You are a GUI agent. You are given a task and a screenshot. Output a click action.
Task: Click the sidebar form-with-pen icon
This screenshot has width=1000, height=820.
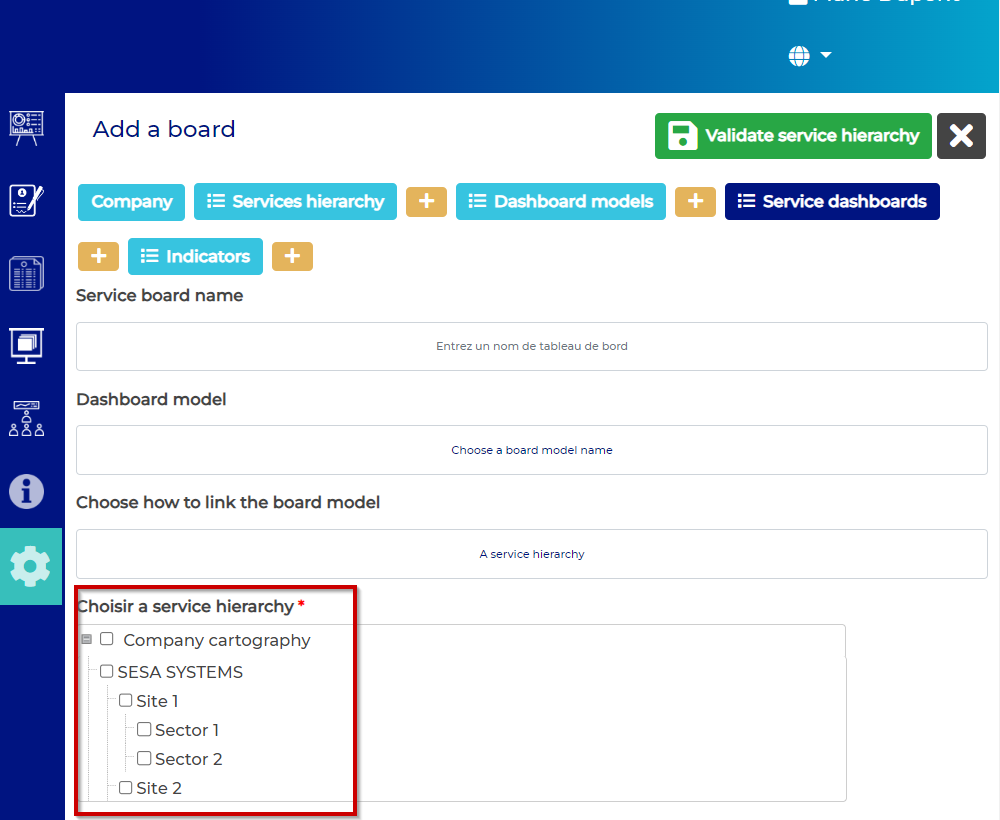27,200
